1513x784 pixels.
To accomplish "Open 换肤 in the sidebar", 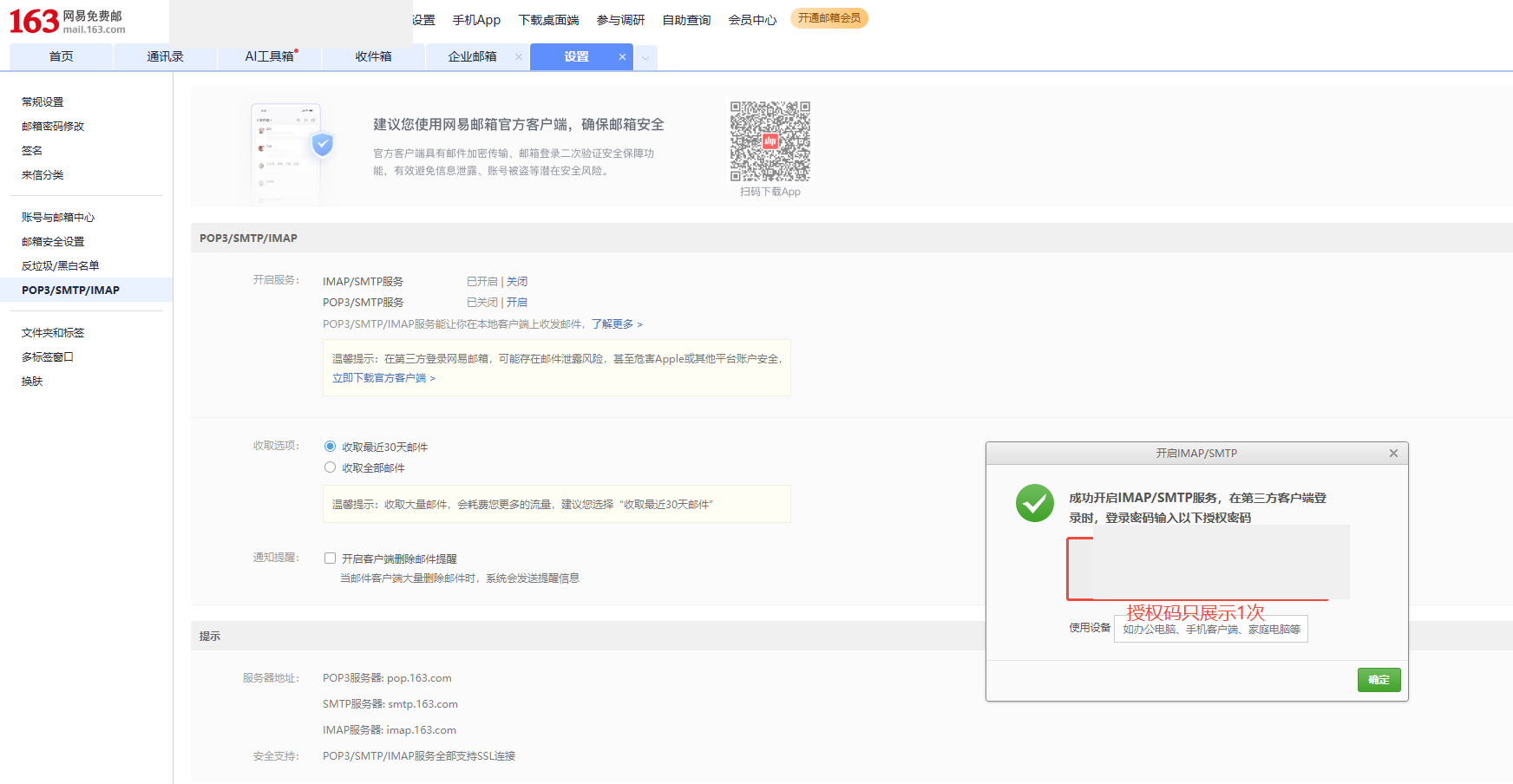I will 32,382.
